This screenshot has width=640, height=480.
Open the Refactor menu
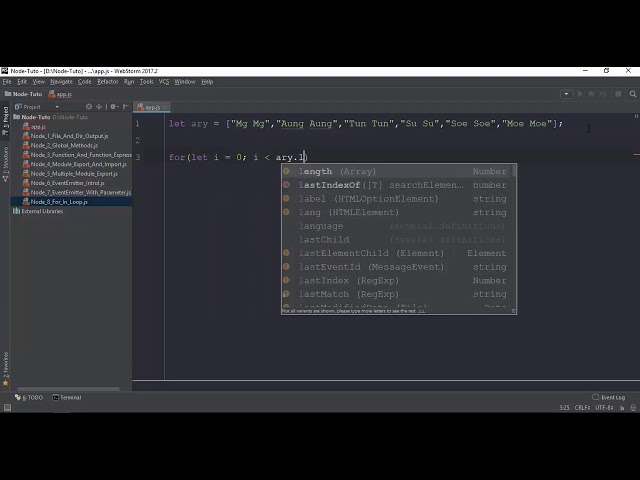click(107, 81)
